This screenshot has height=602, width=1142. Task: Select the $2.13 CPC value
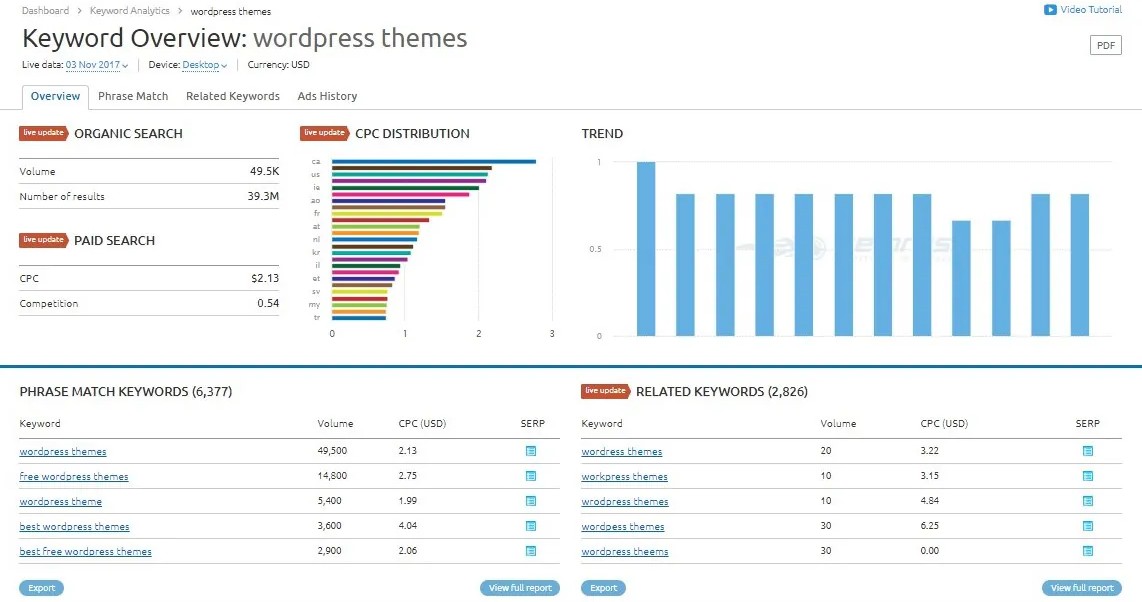(x=265, y=278)
